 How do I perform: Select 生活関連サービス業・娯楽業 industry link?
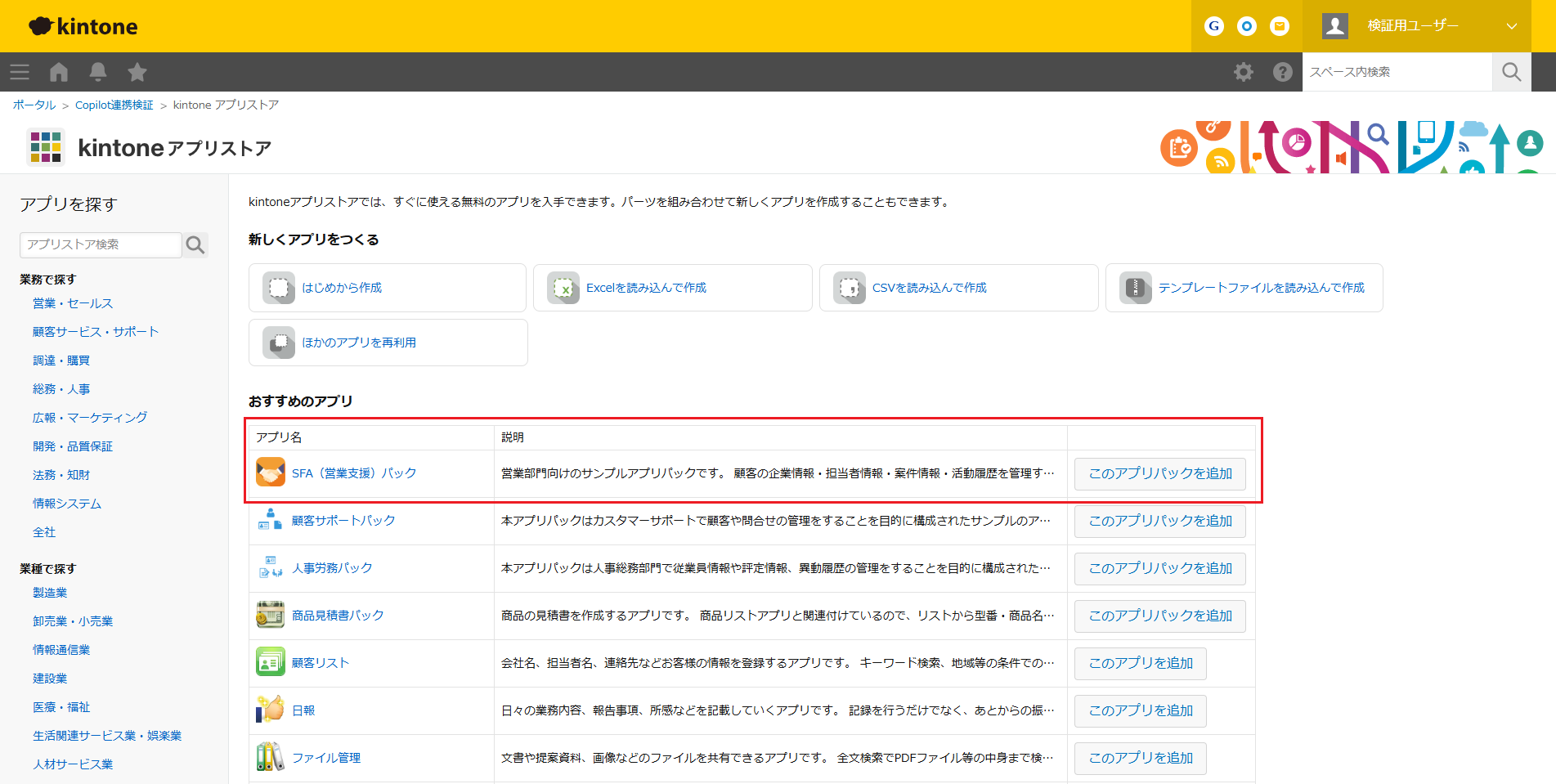pyautogui.click(x=107, y=736)
